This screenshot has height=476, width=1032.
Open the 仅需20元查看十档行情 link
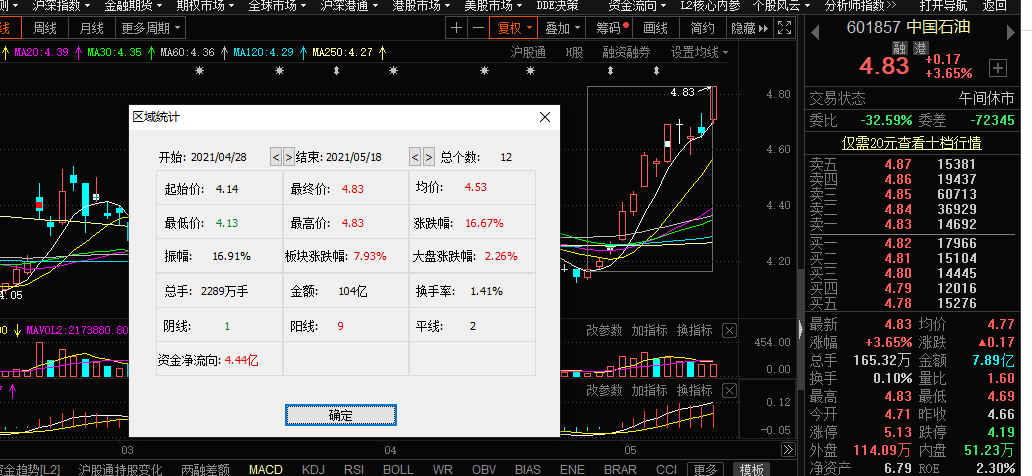pos(912,143)
